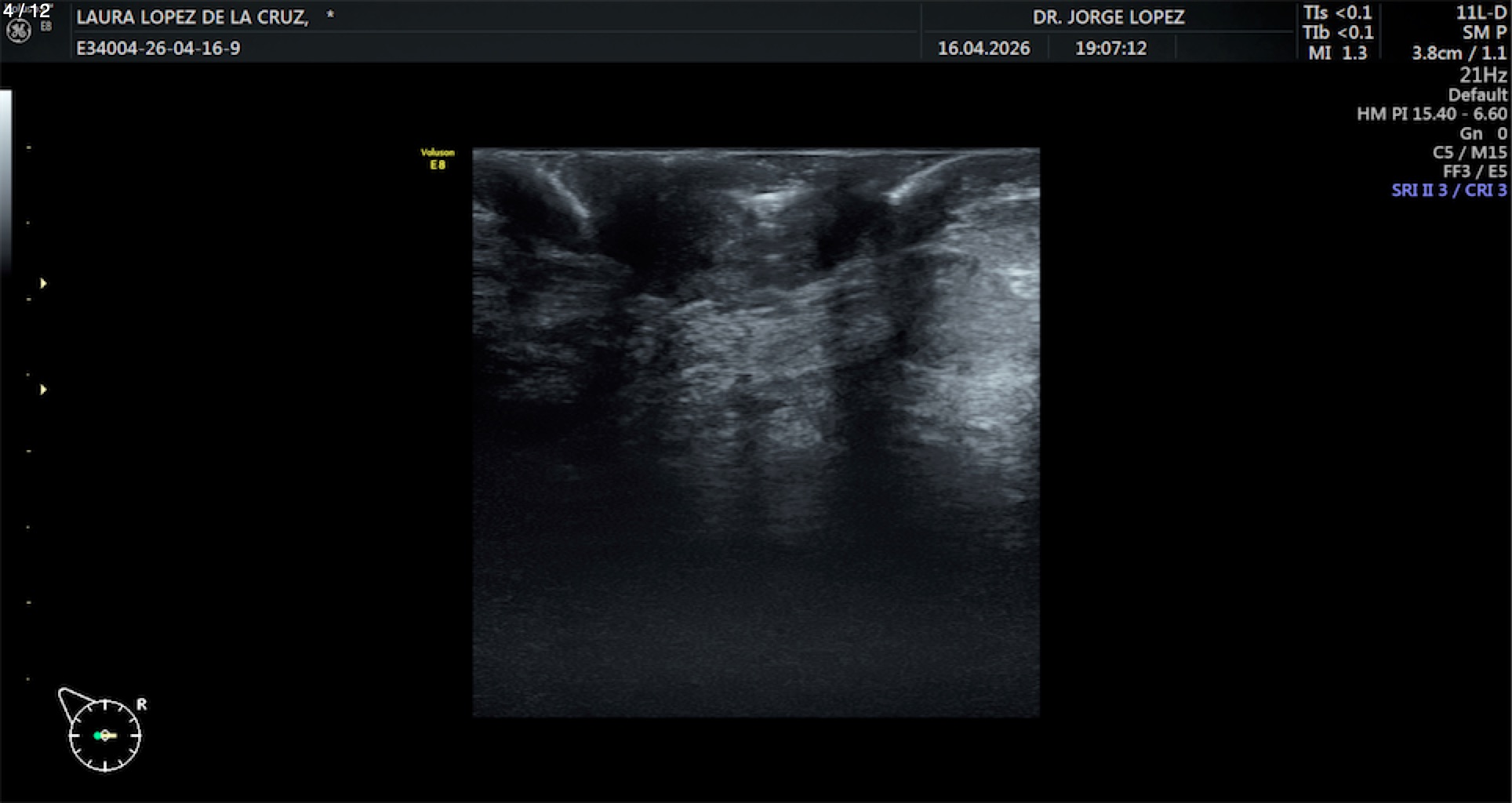Select patient name LAURA LOPEZ DE LA CRUZ
This screenshot has height=803, width=1512.
(192, 17)
